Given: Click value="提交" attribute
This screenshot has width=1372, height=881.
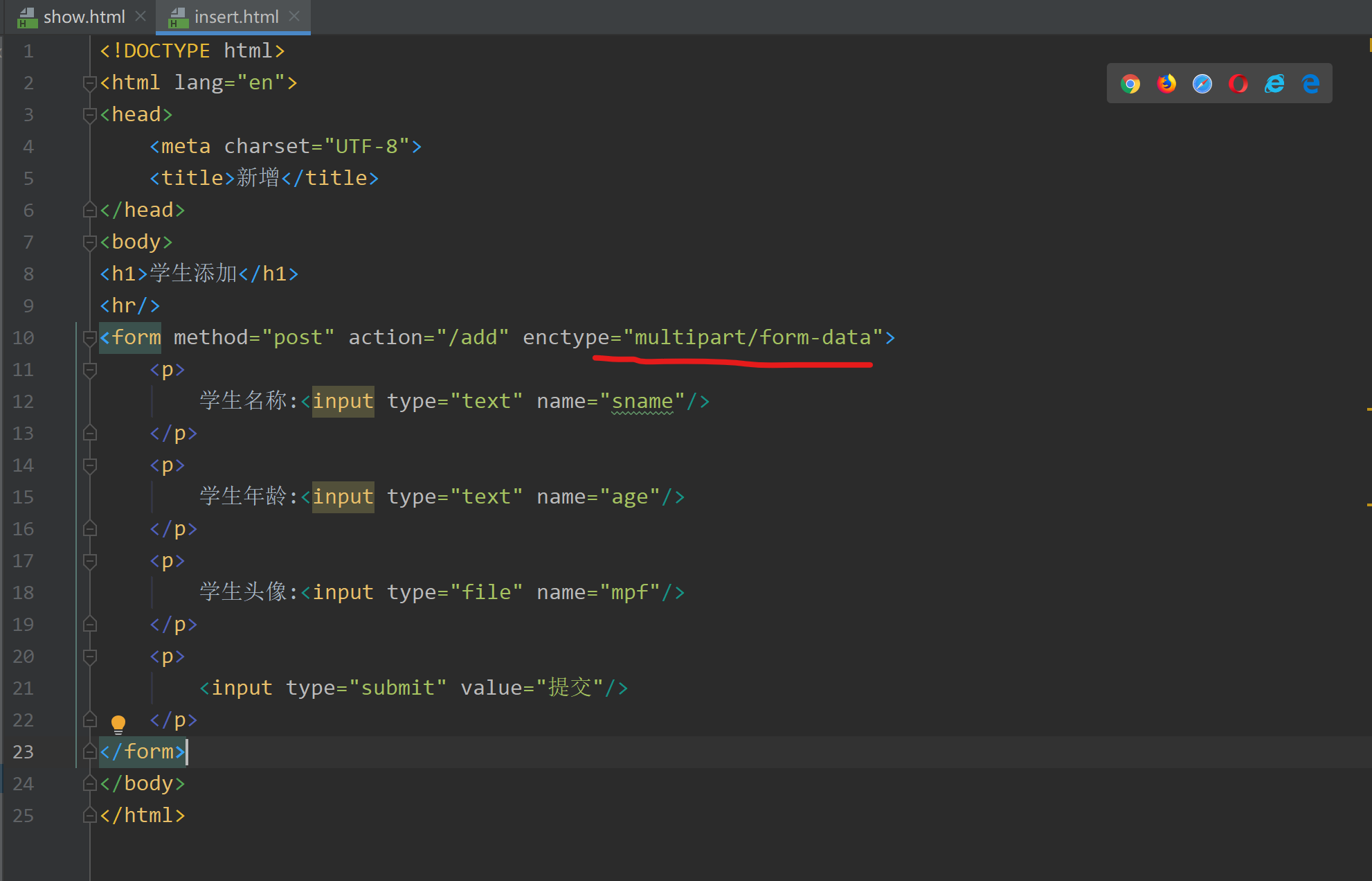Looking at the screenshot, I should pos(532,688).
